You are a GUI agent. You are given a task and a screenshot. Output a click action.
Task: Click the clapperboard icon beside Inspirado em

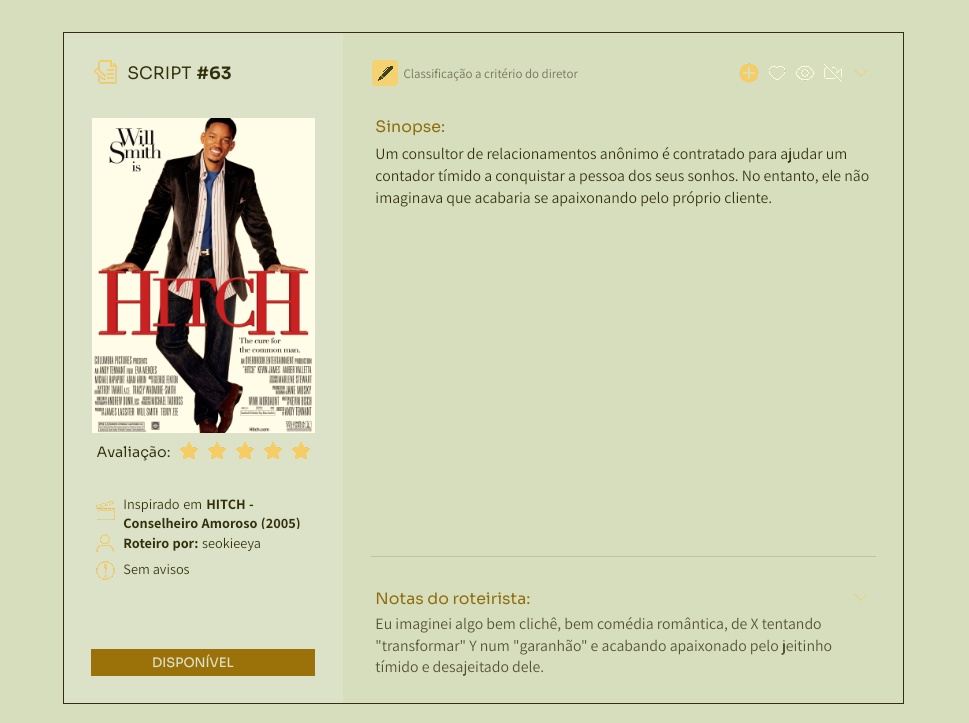point(106,510)
